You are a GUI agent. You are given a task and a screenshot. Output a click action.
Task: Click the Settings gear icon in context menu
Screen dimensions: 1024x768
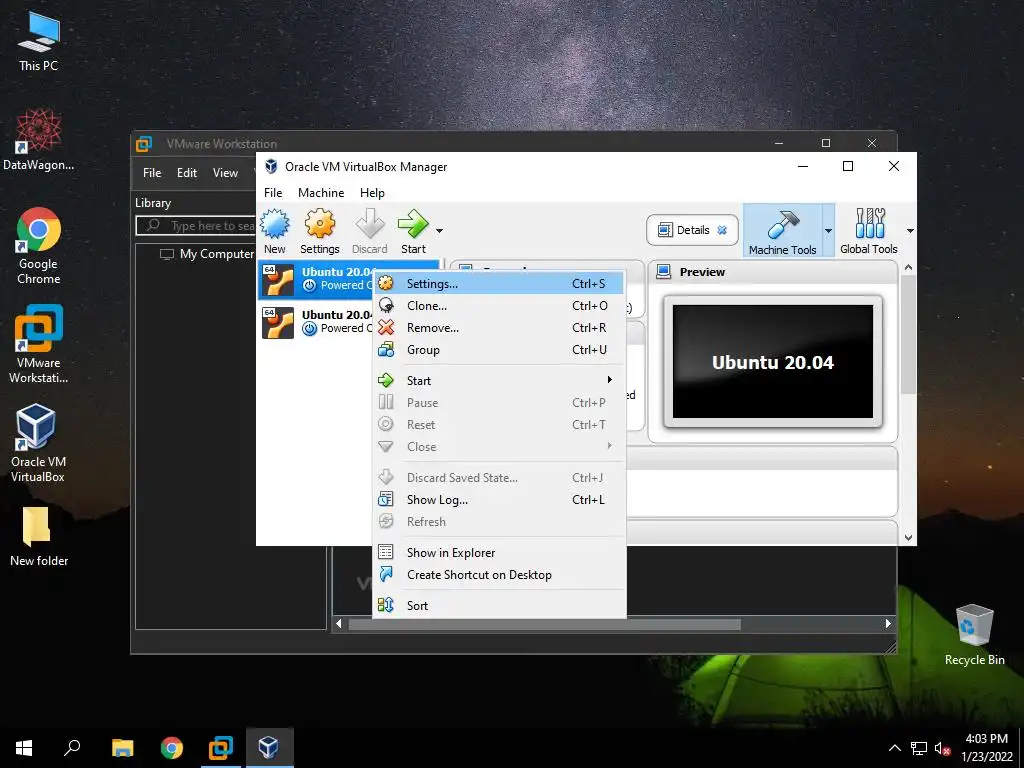click(x=386, y=283)
